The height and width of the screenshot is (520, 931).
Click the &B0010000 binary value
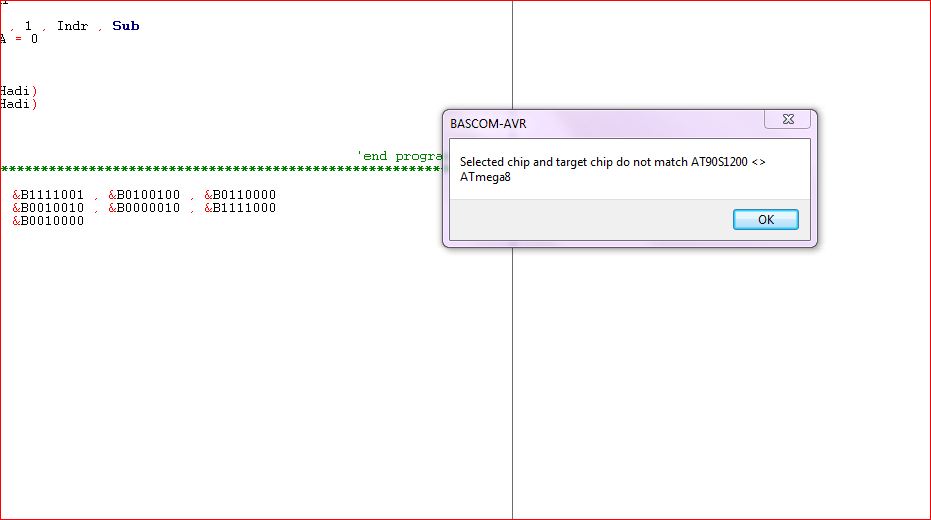point(48,221)
